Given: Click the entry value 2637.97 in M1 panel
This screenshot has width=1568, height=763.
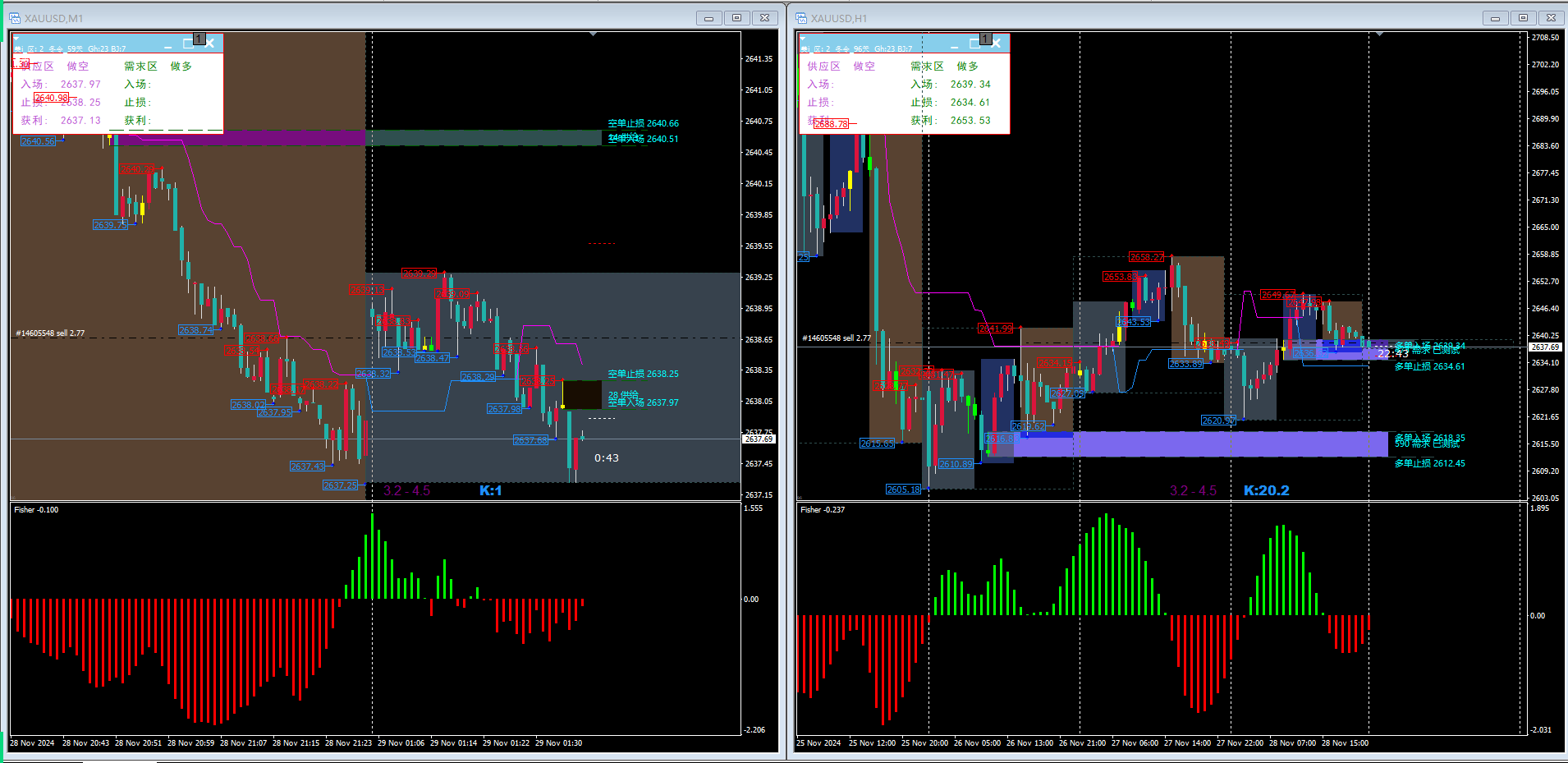Looking at the screenshot, I should (80, 85).
